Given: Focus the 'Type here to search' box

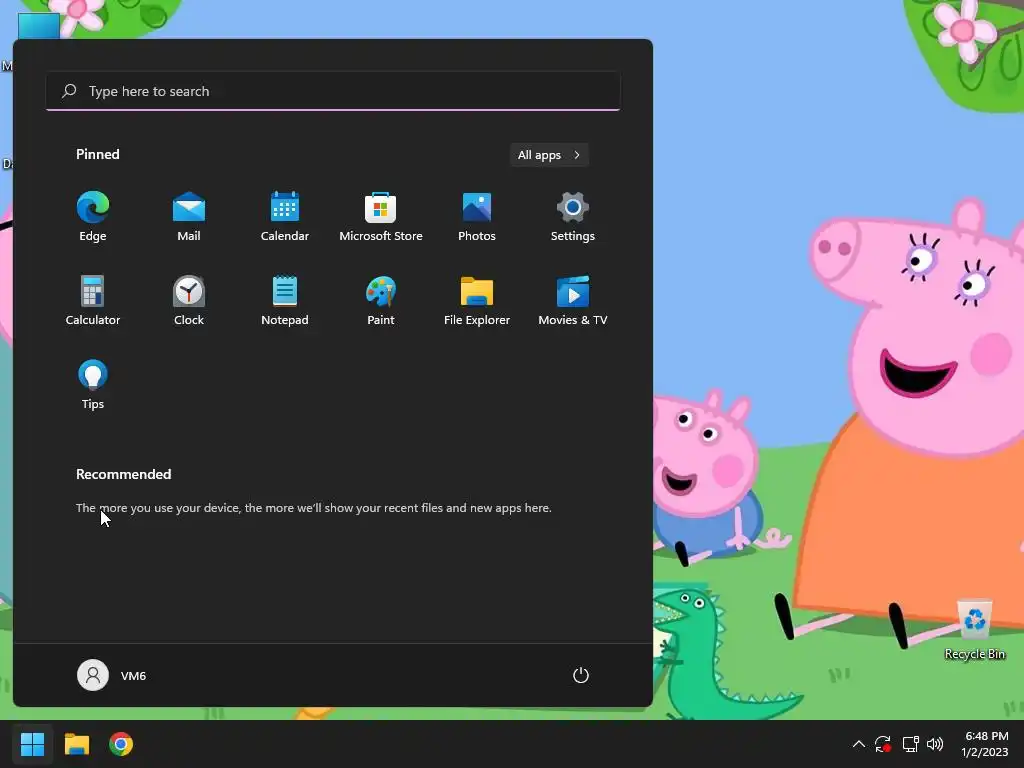Looking at the screenshot, I should [x=333, y=91].
